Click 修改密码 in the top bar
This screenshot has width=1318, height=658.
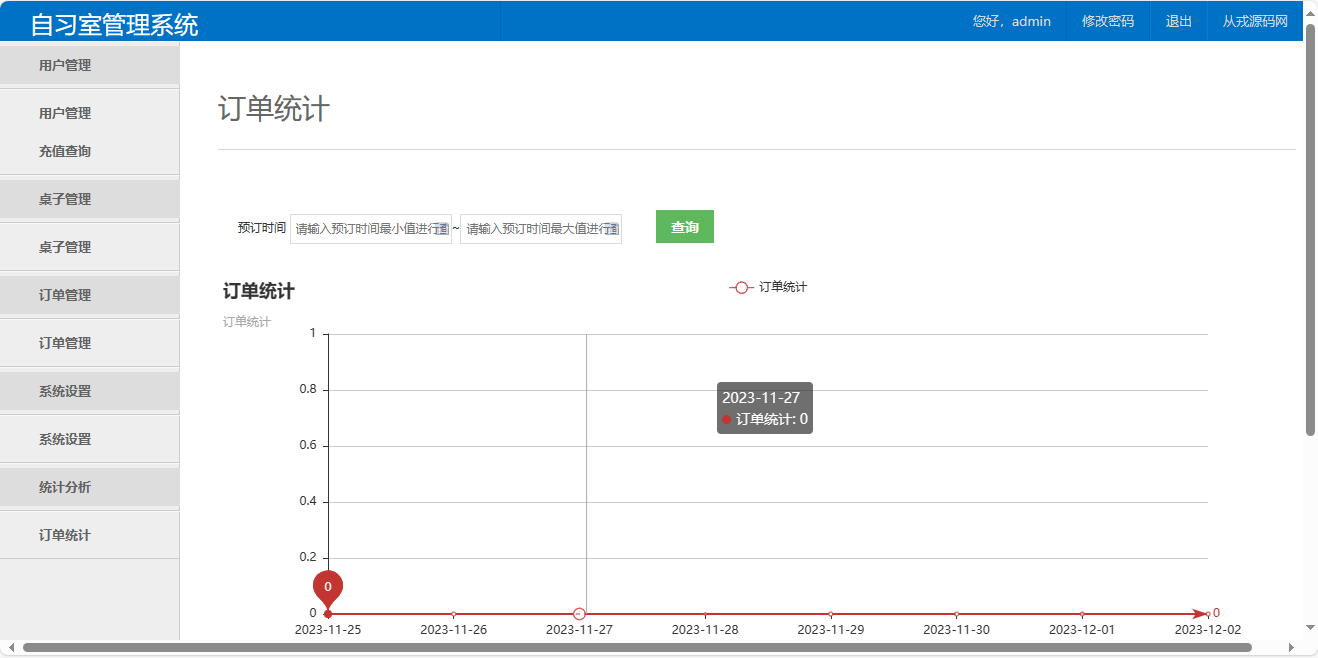coord(1108,21)
